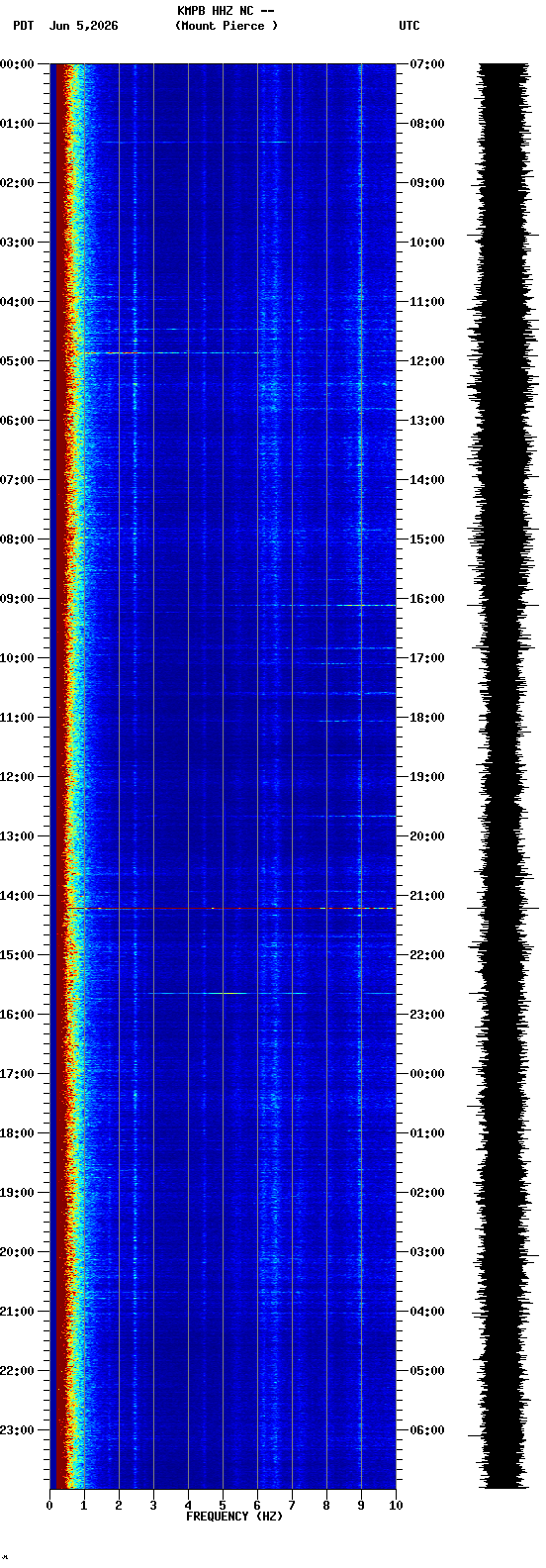Click the PDT time label '08:00'
Viewport: 546px width, 1568px height.
tap(17, 539)
